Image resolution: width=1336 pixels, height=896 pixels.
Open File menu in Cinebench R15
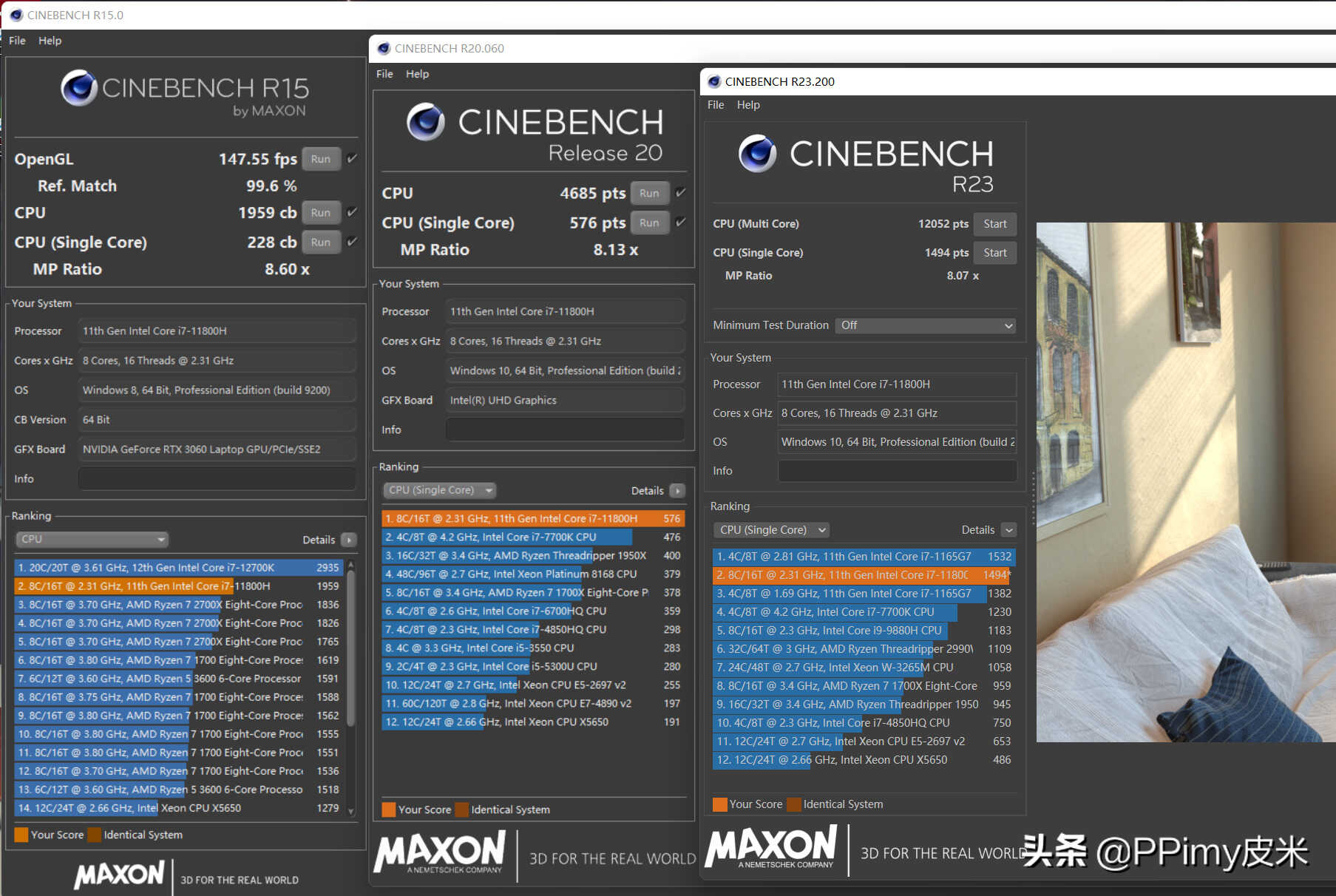[17, 41]
